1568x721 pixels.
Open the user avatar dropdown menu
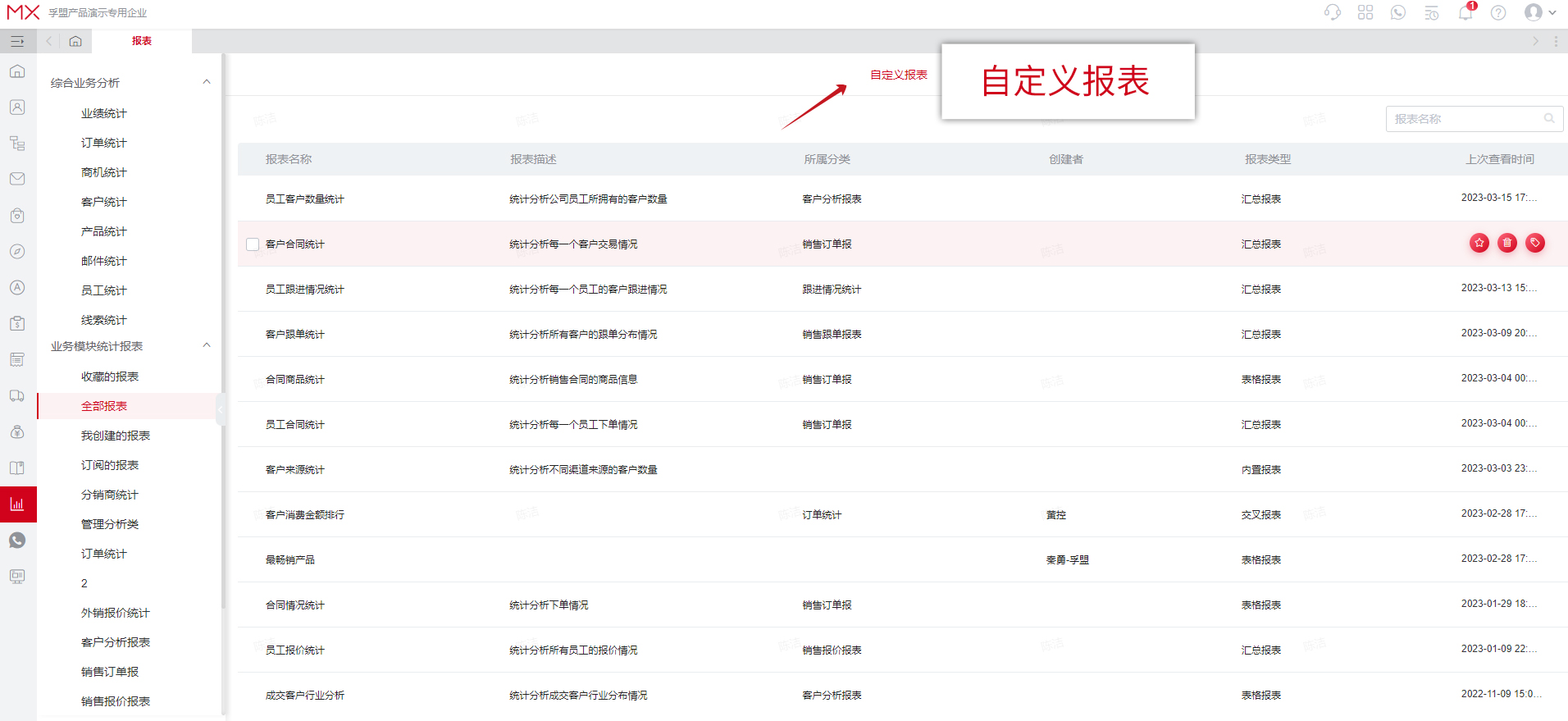click(x=1540, y=12)
